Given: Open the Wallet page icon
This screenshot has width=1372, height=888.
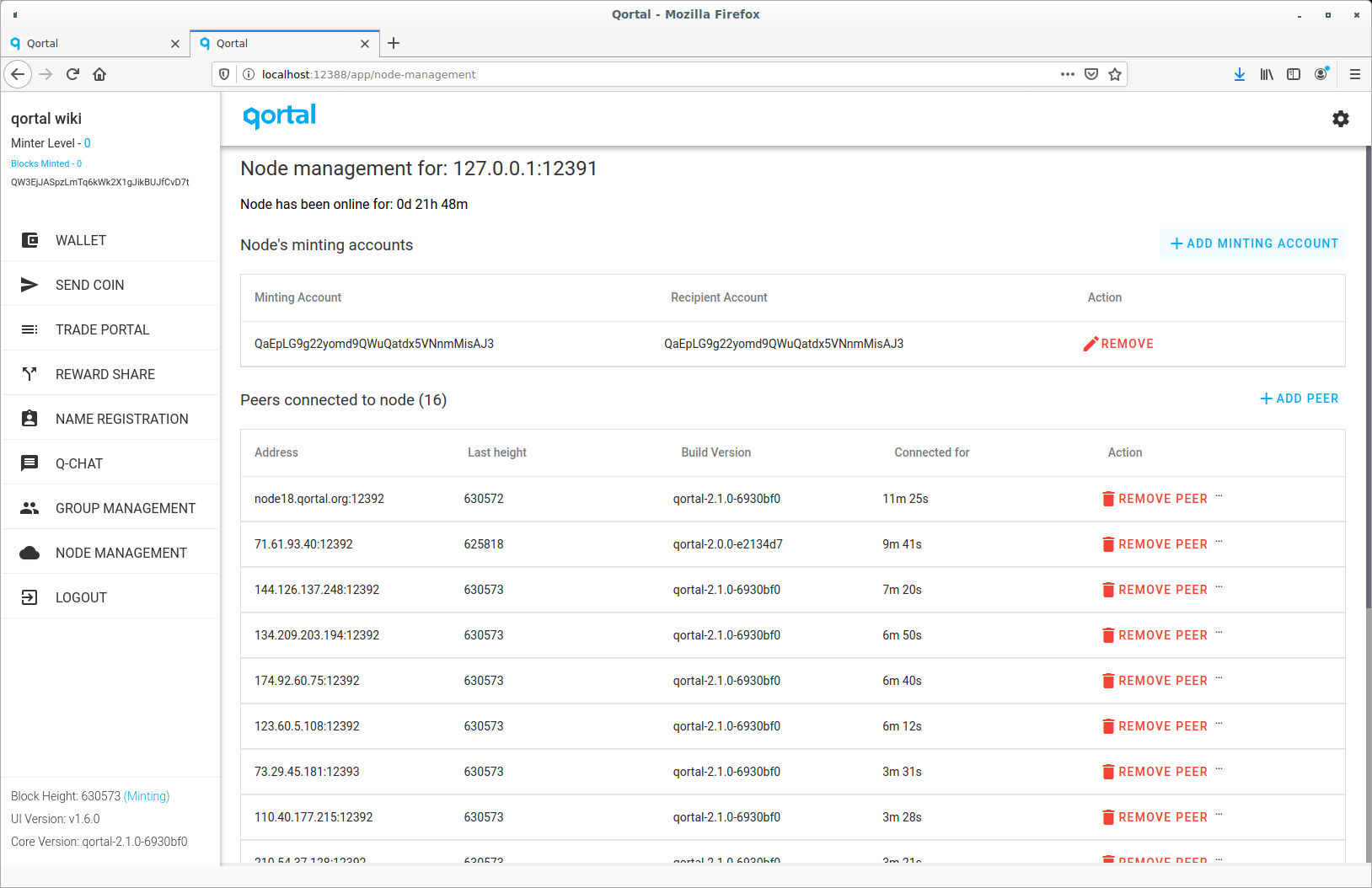Looking at the screenshot, I should [x=29, y=240].
